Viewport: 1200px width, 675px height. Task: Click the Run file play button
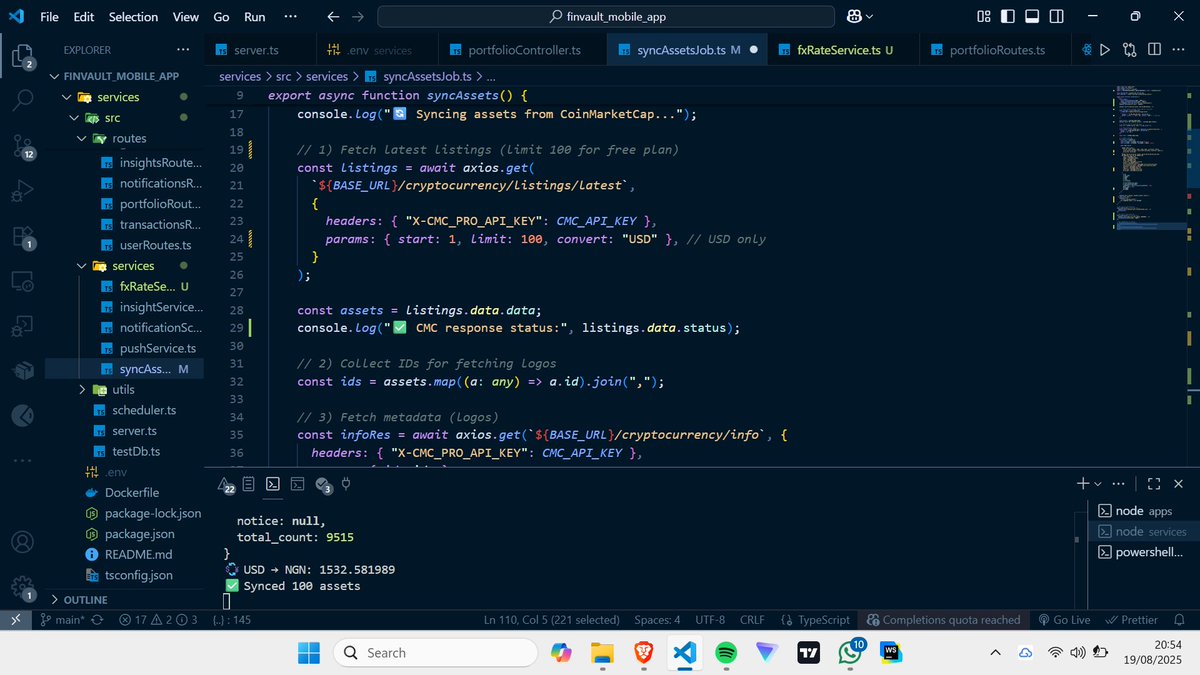1105,49
